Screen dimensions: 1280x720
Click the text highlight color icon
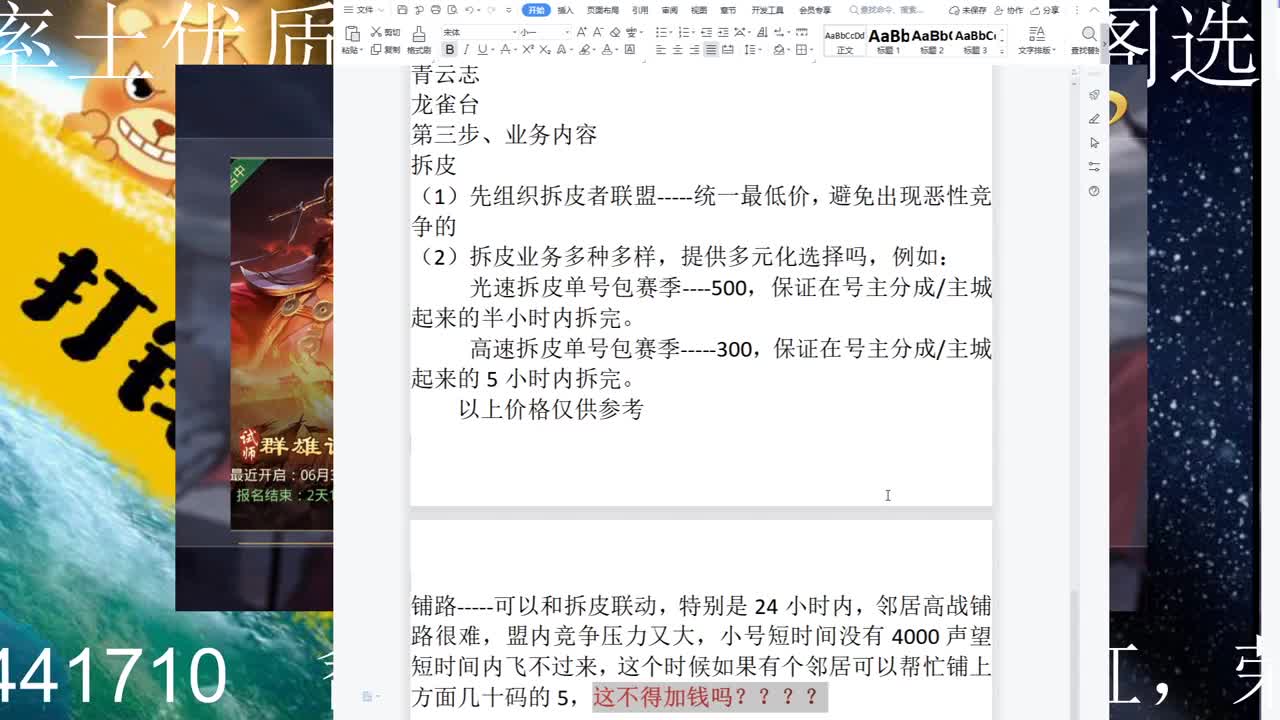[584, 49]
